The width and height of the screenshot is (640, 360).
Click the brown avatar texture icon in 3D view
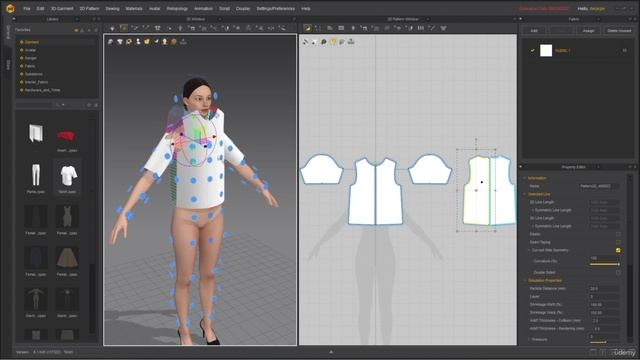coord(174,42)
